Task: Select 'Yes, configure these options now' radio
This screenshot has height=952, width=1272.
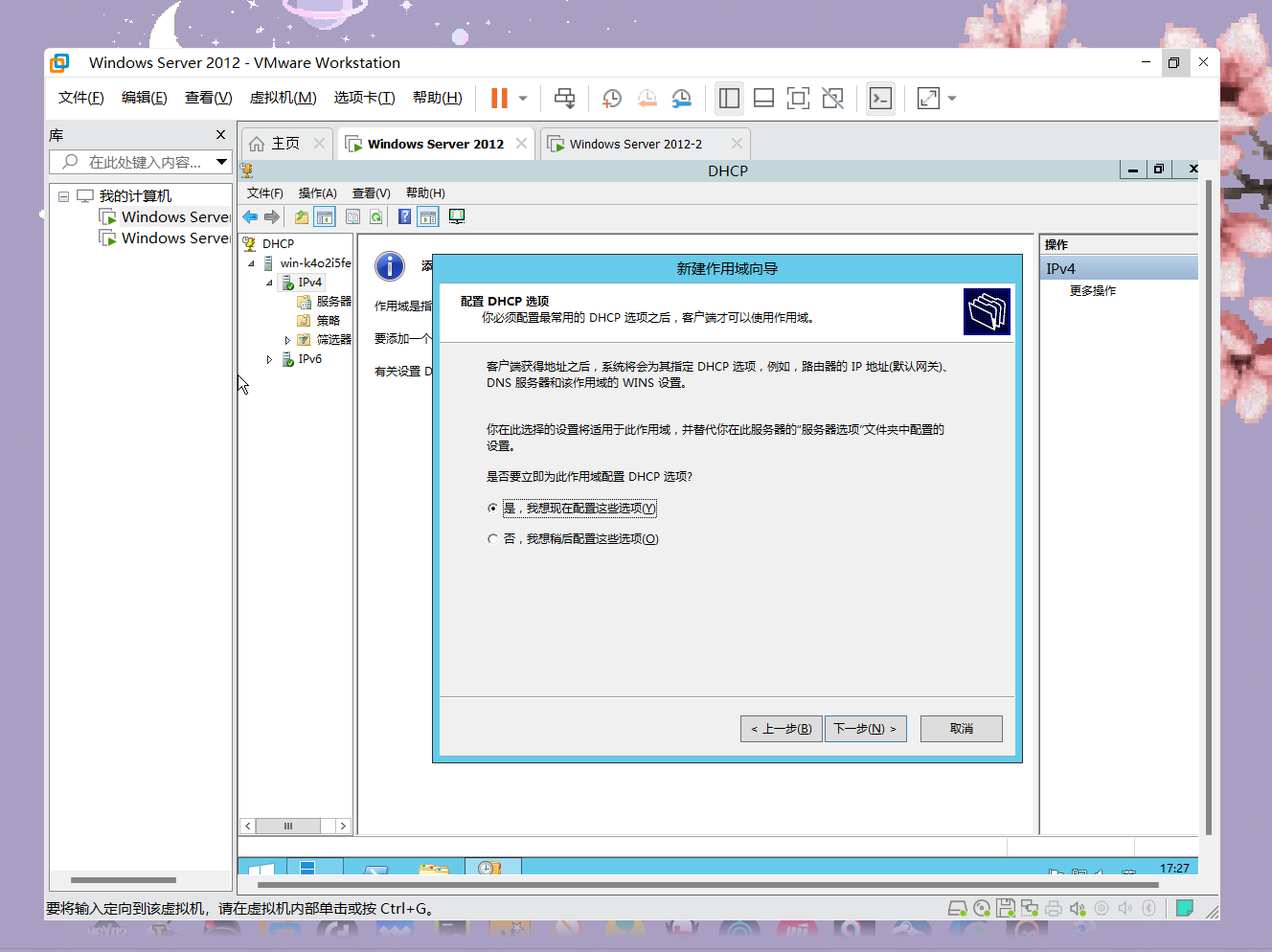Action: pyautogui.click(x=492, y=509)
